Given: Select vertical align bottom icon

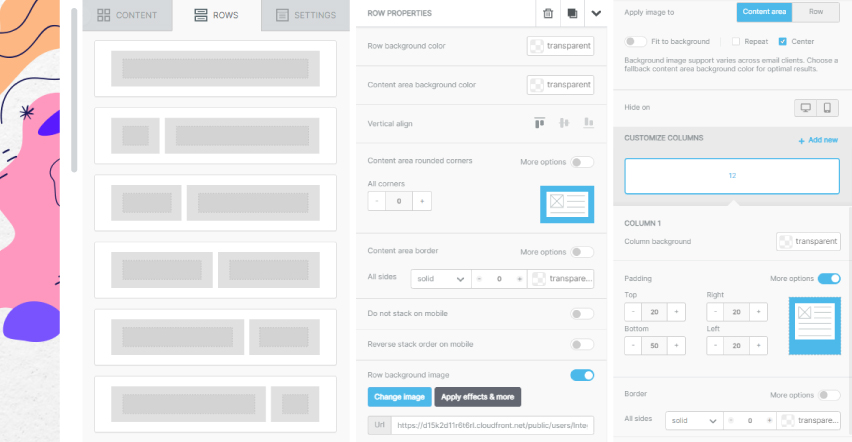Looking at the screenshot, I should coord(586,123).
